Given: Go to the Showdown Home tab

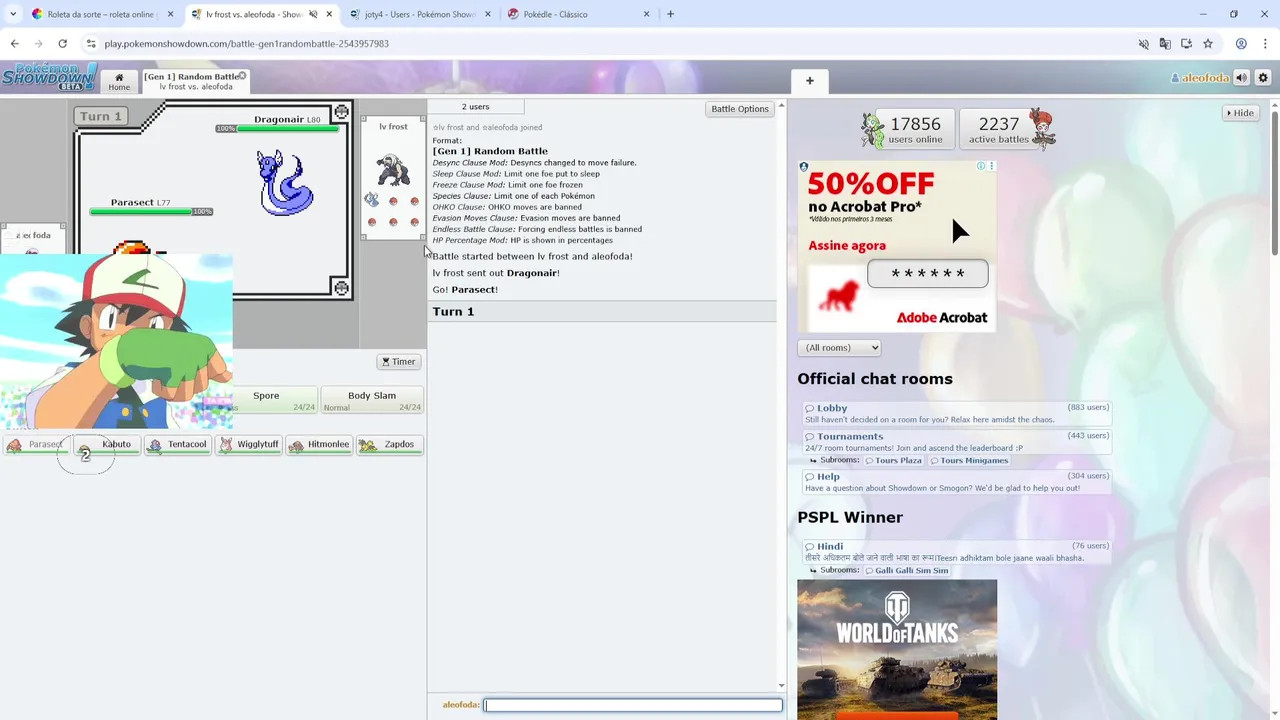Looking at the screenshot, I should pyautogui.click(x=119, y=81).
